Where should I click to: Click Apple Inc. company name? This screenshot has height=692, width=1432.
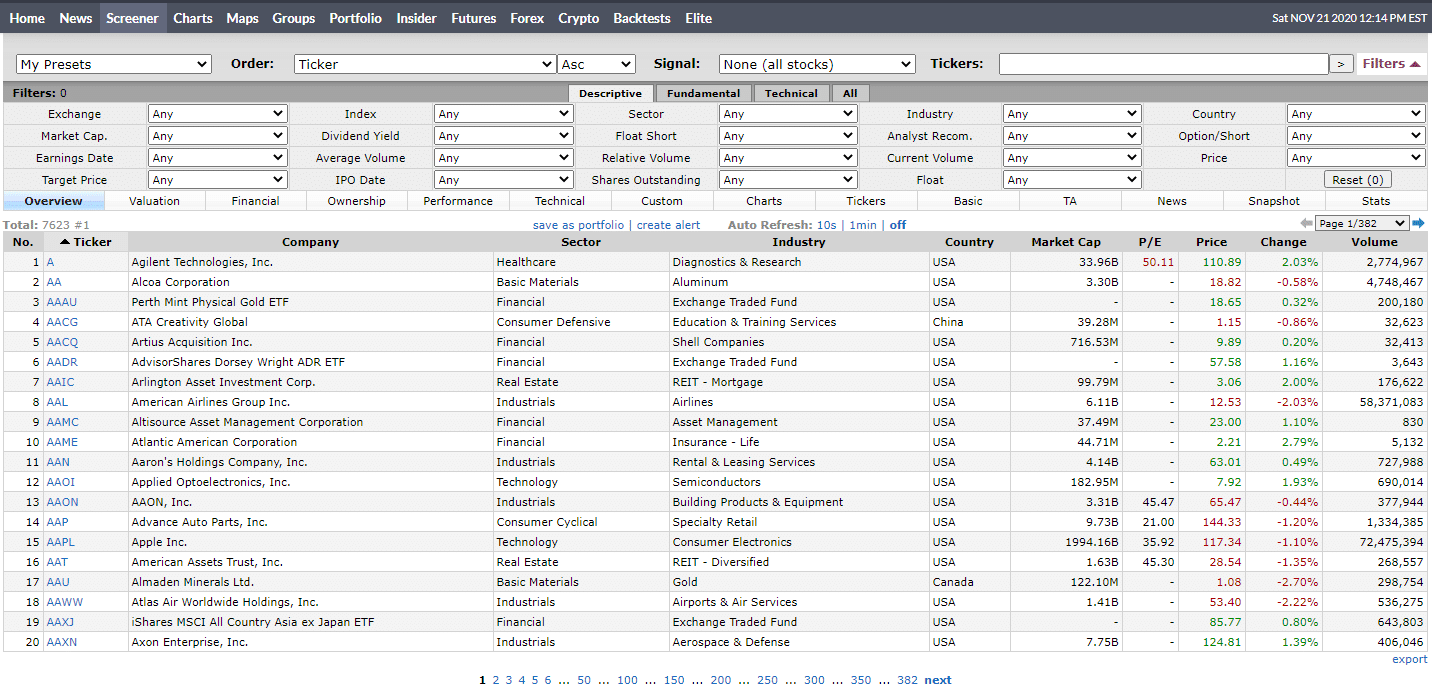coord(159,542)
